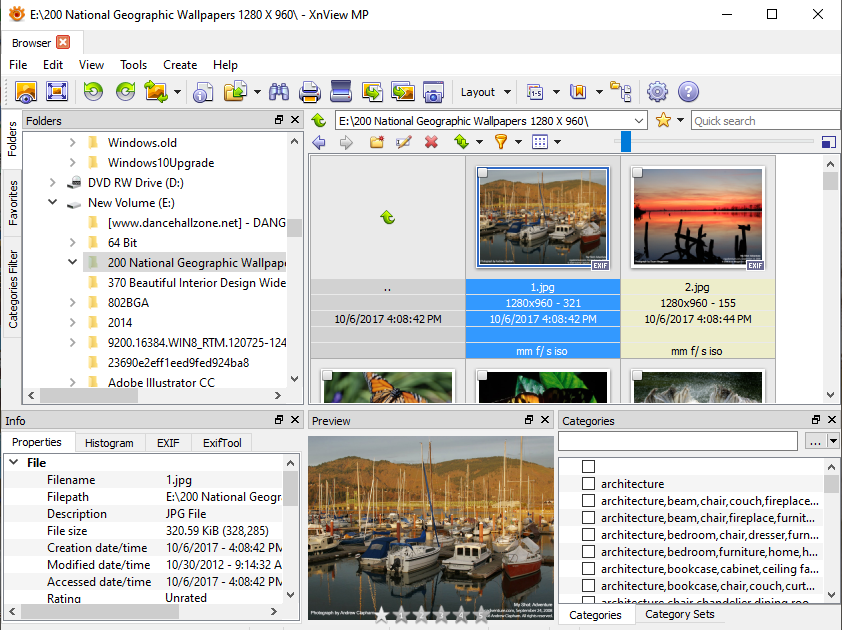Check the box on 2.jpg thumbnail
This screenshot has width=842, height=630.
tap(638, 174)
